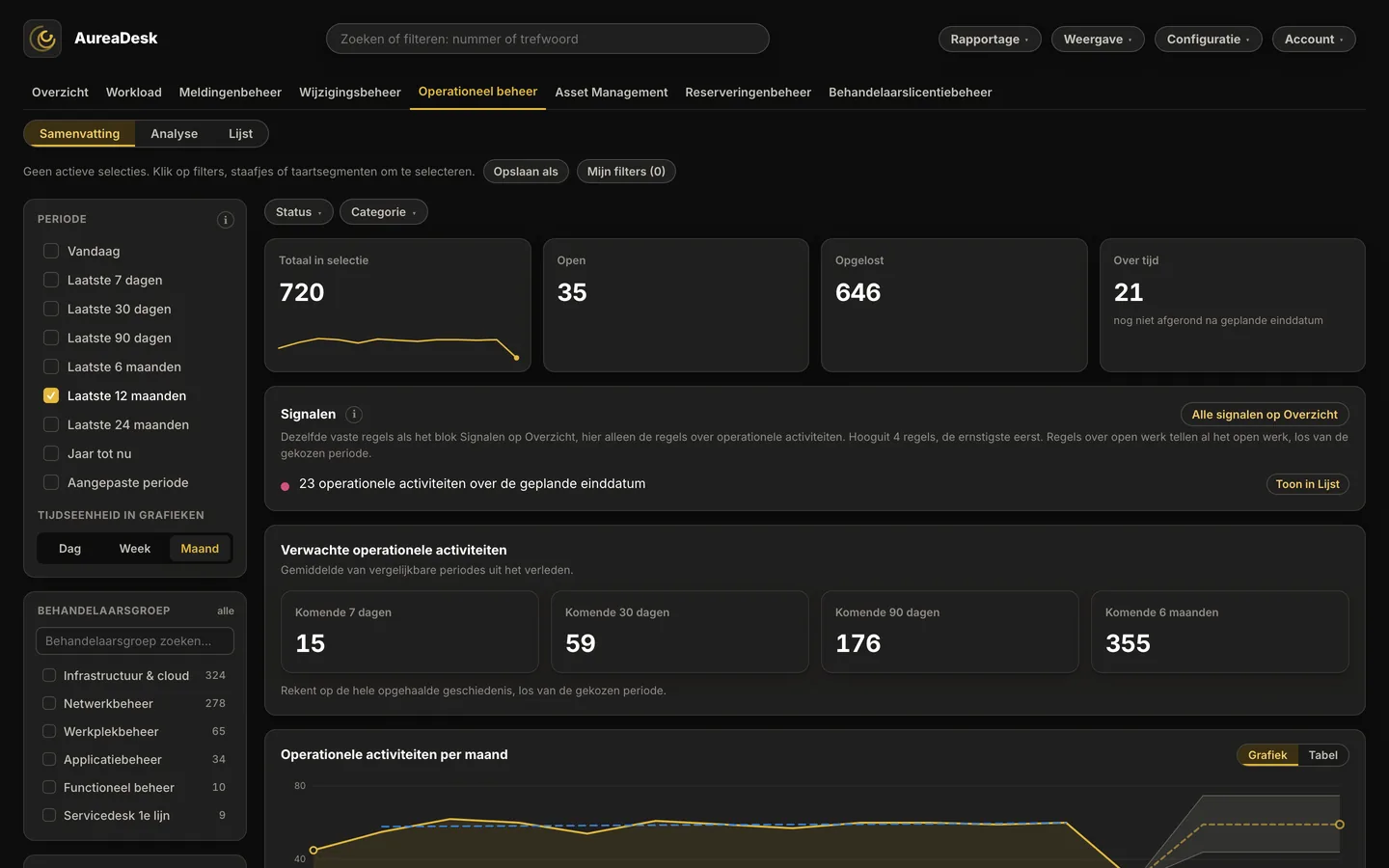Viewport: 1389px width, 868px height.
Task: Open the Configuratie dropdown
Action: click(x=1208, y=39)
